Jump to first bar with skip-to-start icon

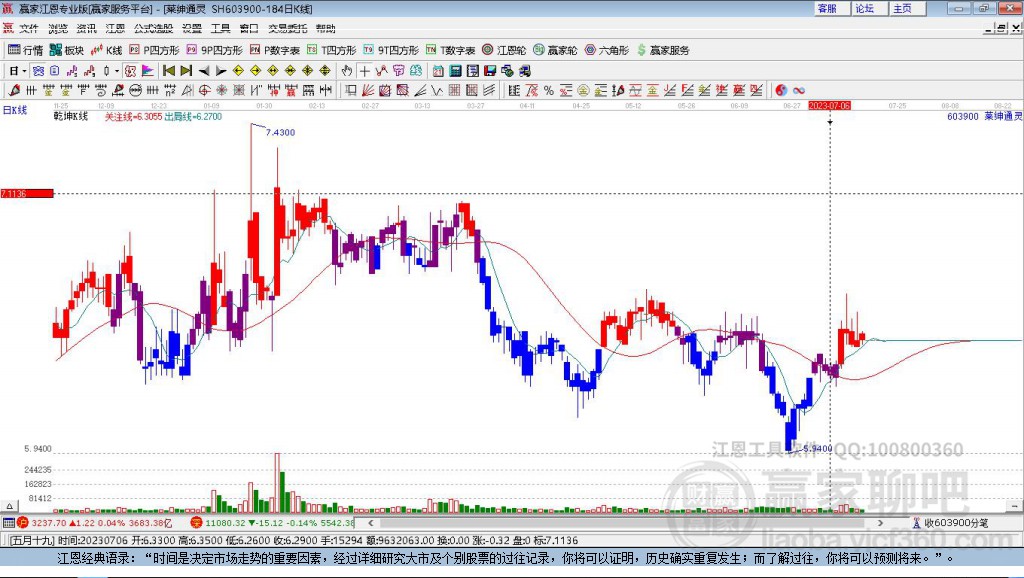point(168,71)
